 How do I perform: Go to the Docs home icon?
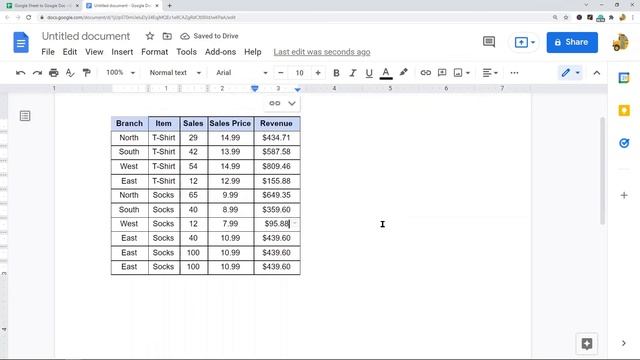21,42
